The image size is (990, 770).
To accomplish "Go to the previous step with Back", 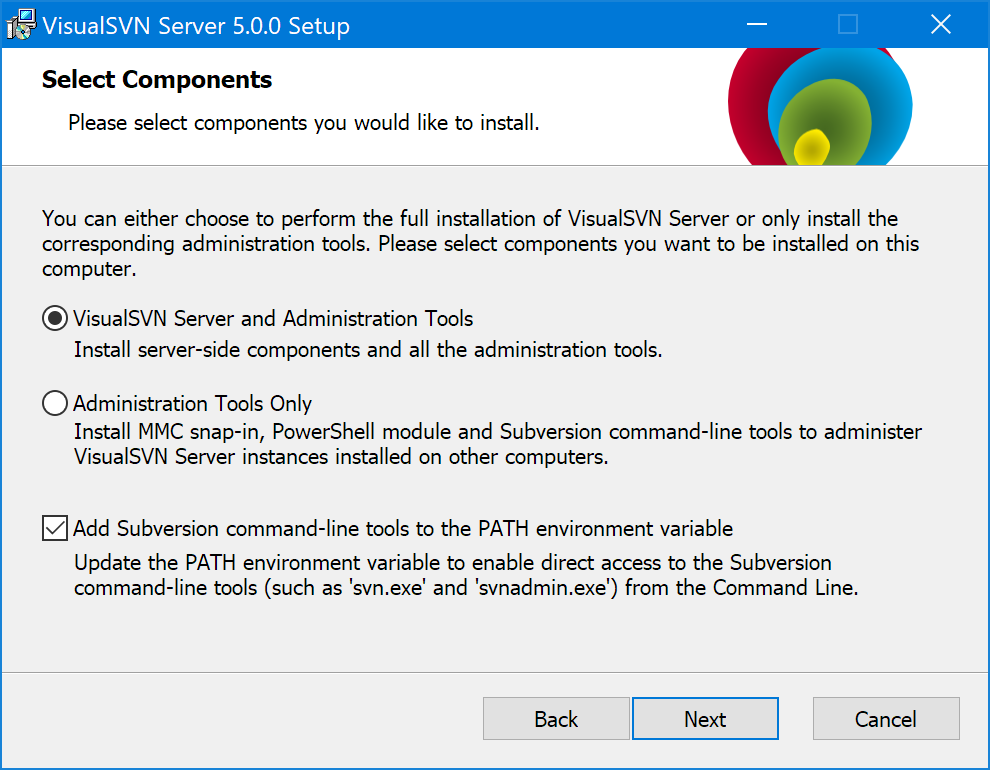I will point(556,719).
